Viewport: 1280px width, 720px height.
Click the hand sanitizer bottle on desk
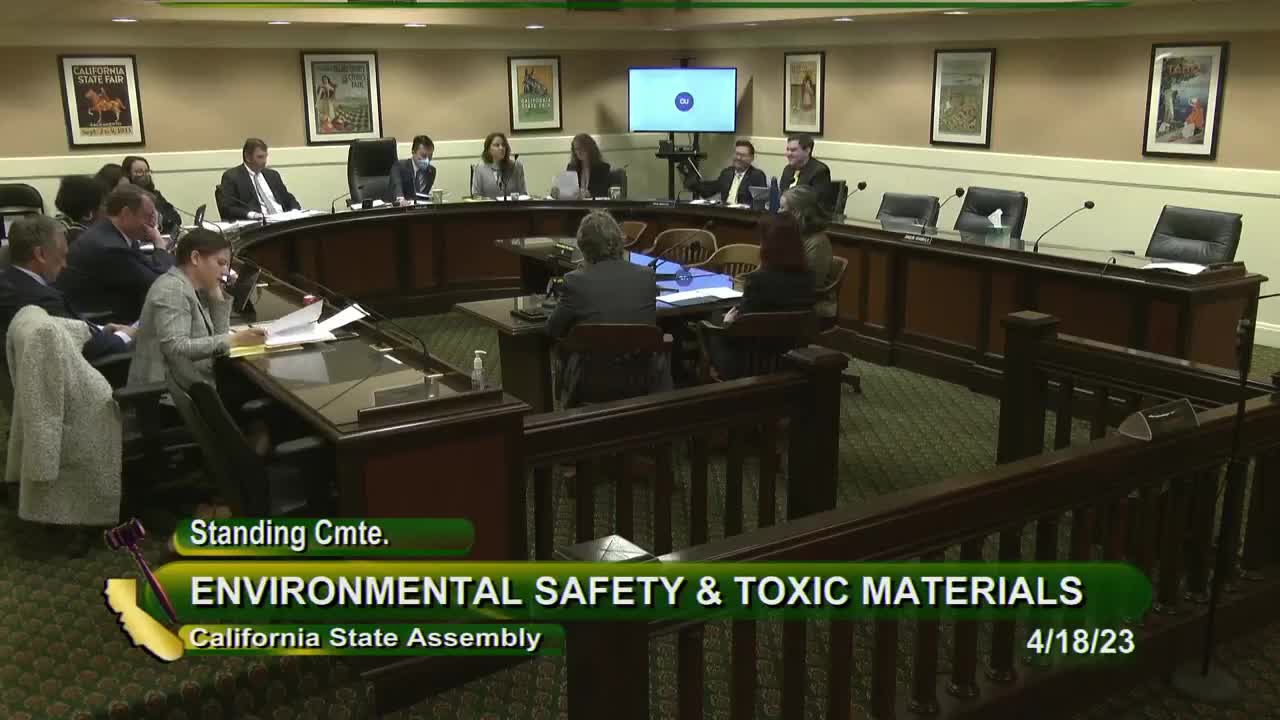coord(478,371)
